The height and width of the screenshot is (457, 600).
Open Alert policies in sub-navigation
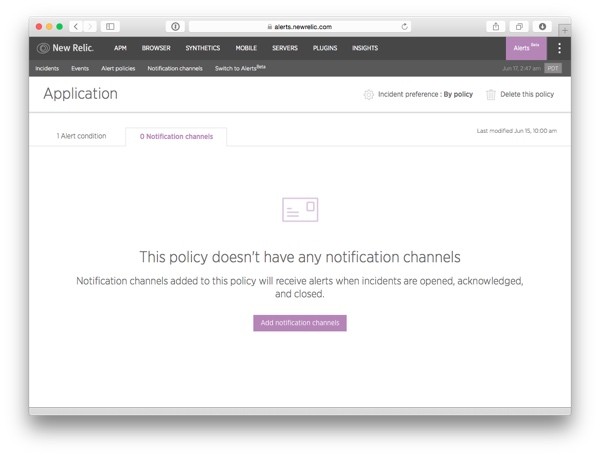(118, 69)
